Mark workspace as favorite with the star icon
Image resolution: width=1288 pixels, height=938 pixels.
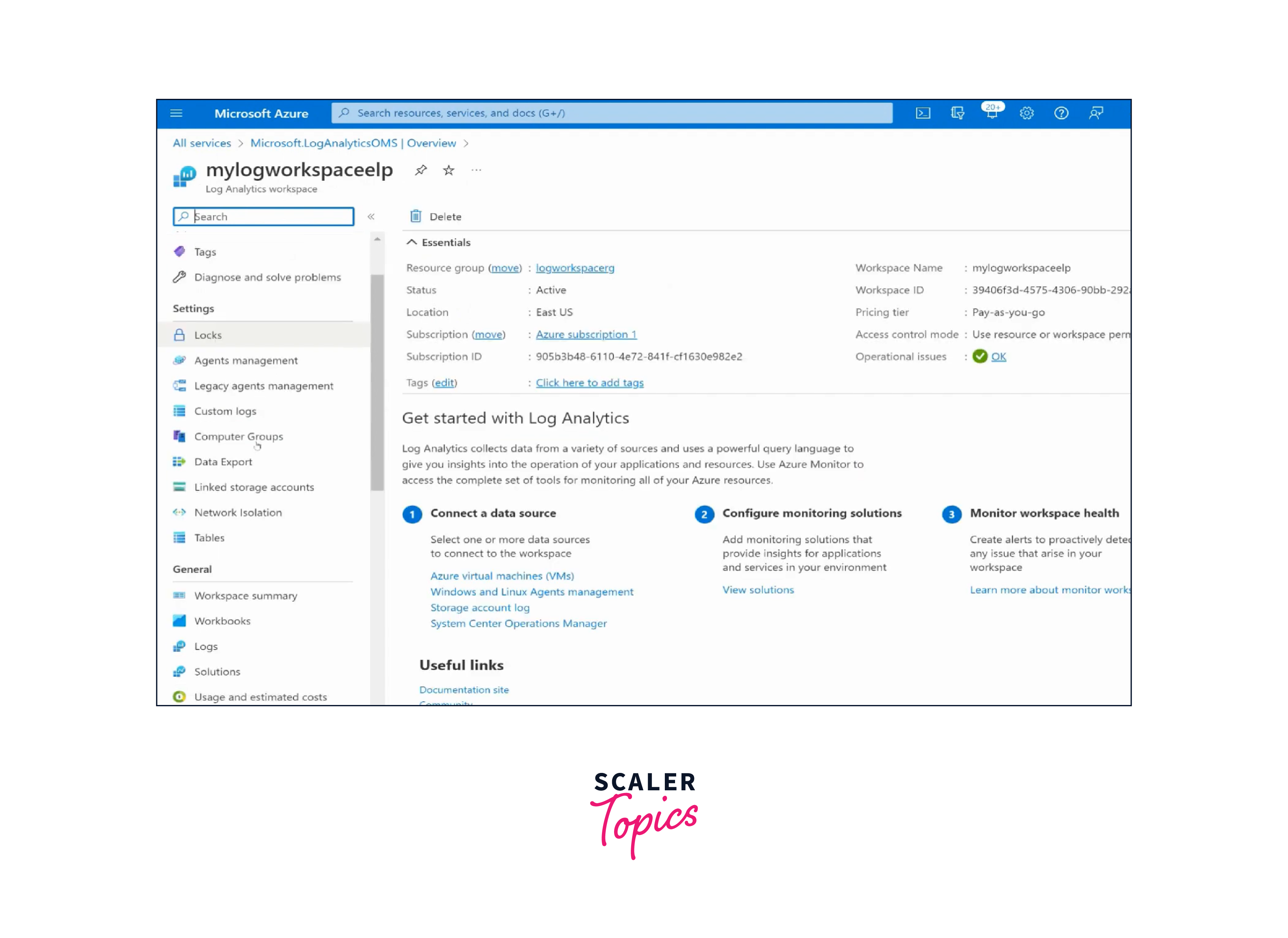(x=449, y=170)
